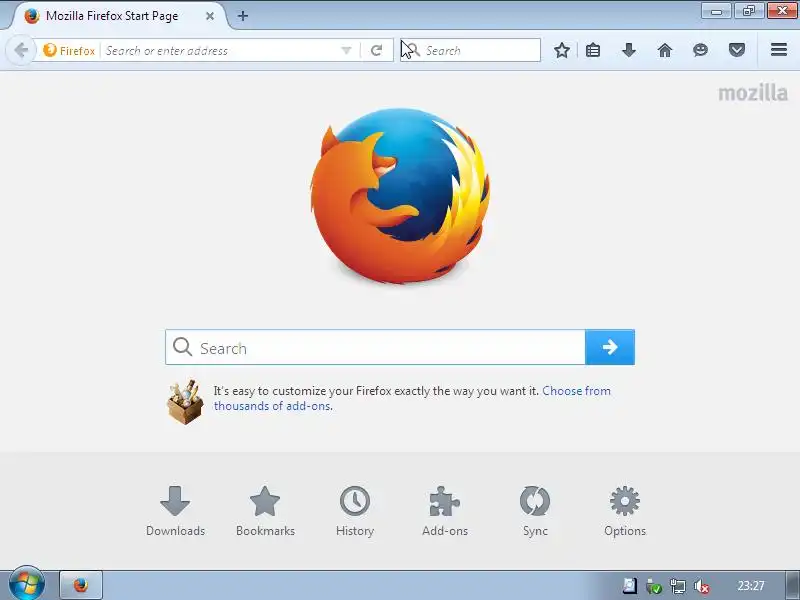Open the hamburger menu
Screen dimensions: 800x600
pyautogui.click(x=779, y=50)
